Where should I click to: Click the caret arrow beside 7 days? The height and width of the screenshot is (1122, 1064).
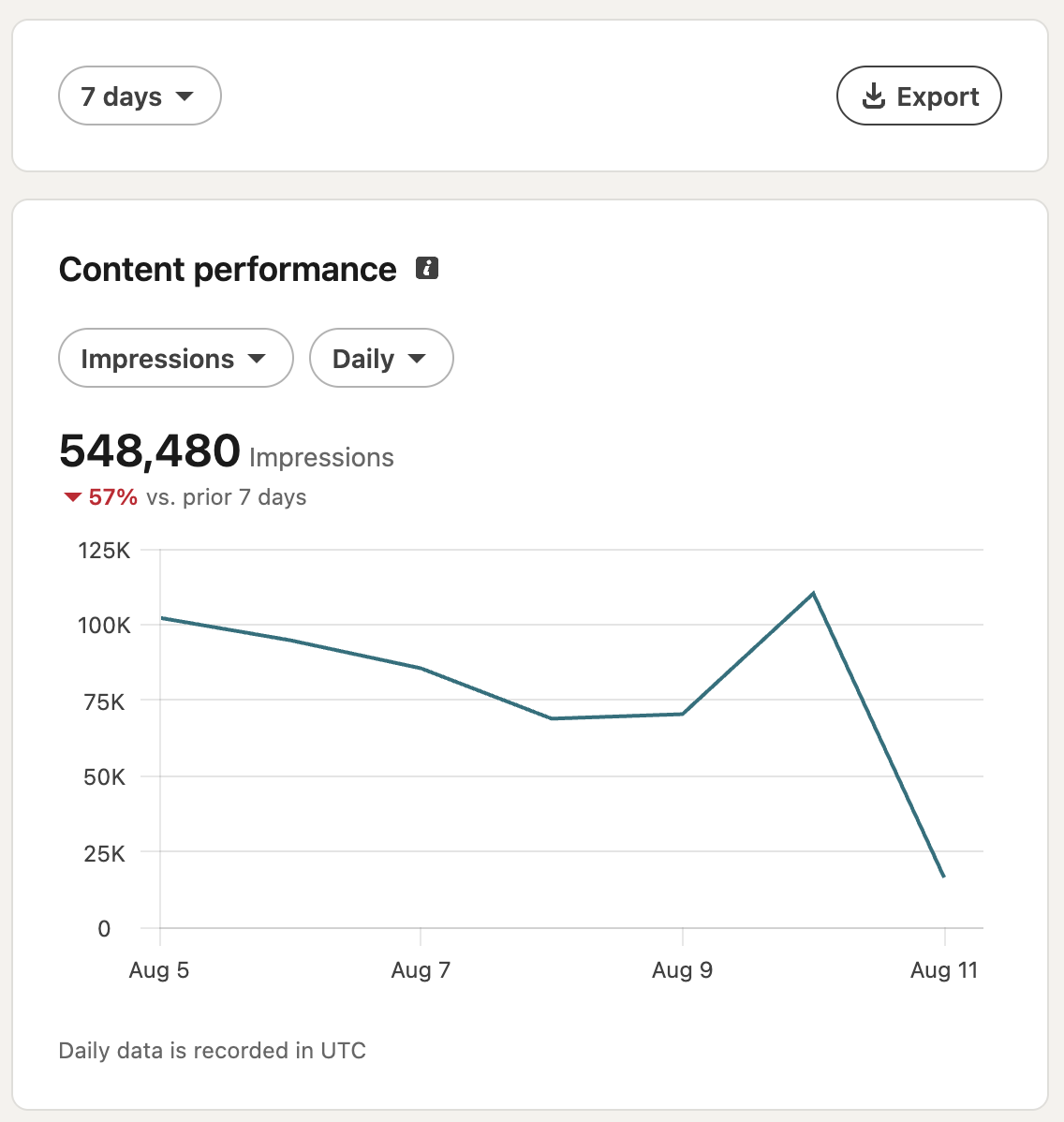coord(185,96)
